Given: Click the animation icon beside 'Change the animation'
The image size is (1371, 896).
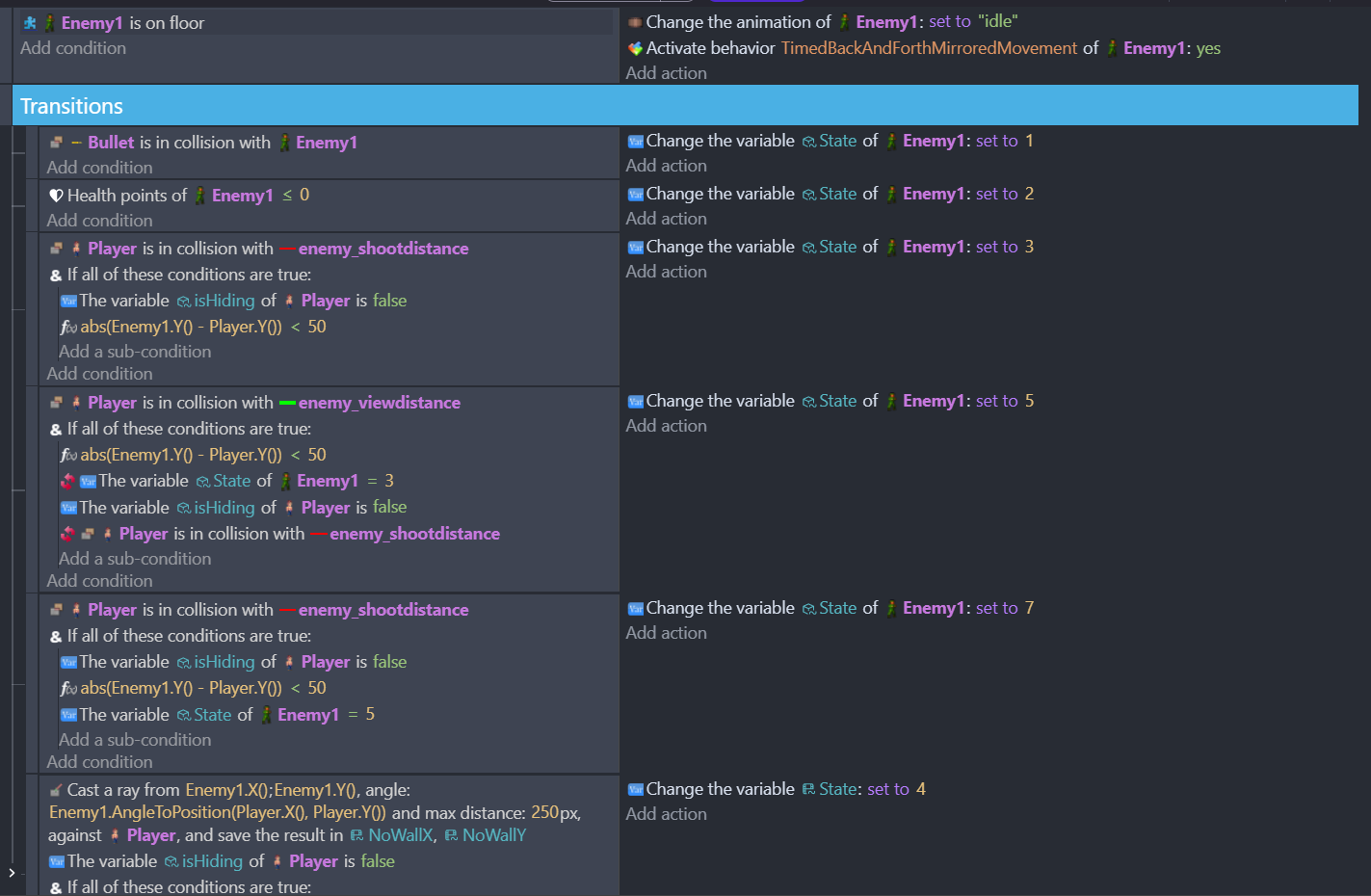Looking at the screenshot, I should click(635, 22).
